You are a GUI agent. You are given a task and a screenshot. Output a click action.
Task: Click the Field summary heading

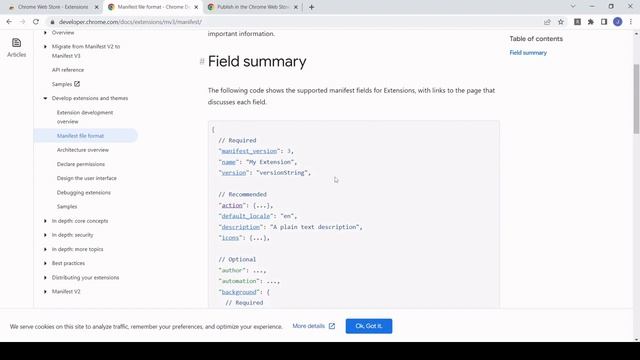click(x=257, y=62)
